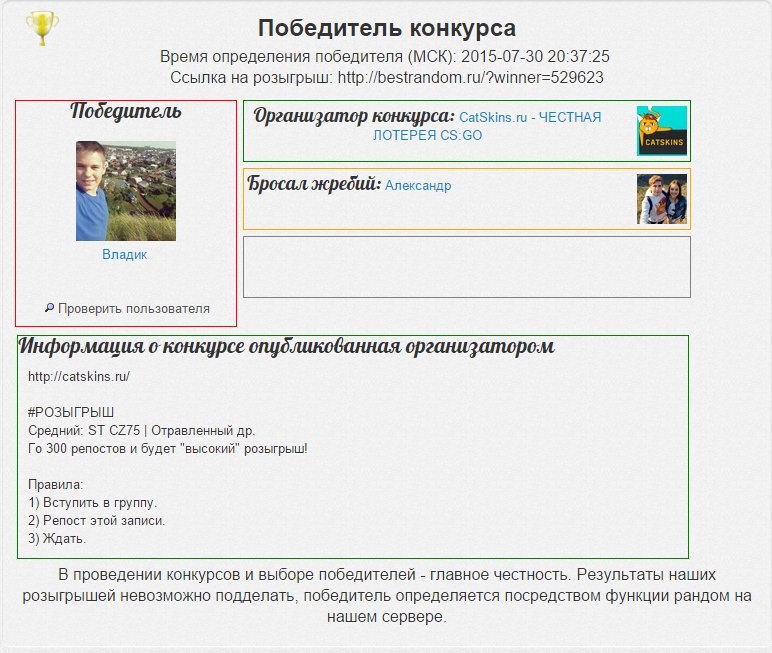This screenshot has width=772, height=653.
Task: Click the honesty disclaimer paragraph at the bottom
Action: [x=387, y=596]
